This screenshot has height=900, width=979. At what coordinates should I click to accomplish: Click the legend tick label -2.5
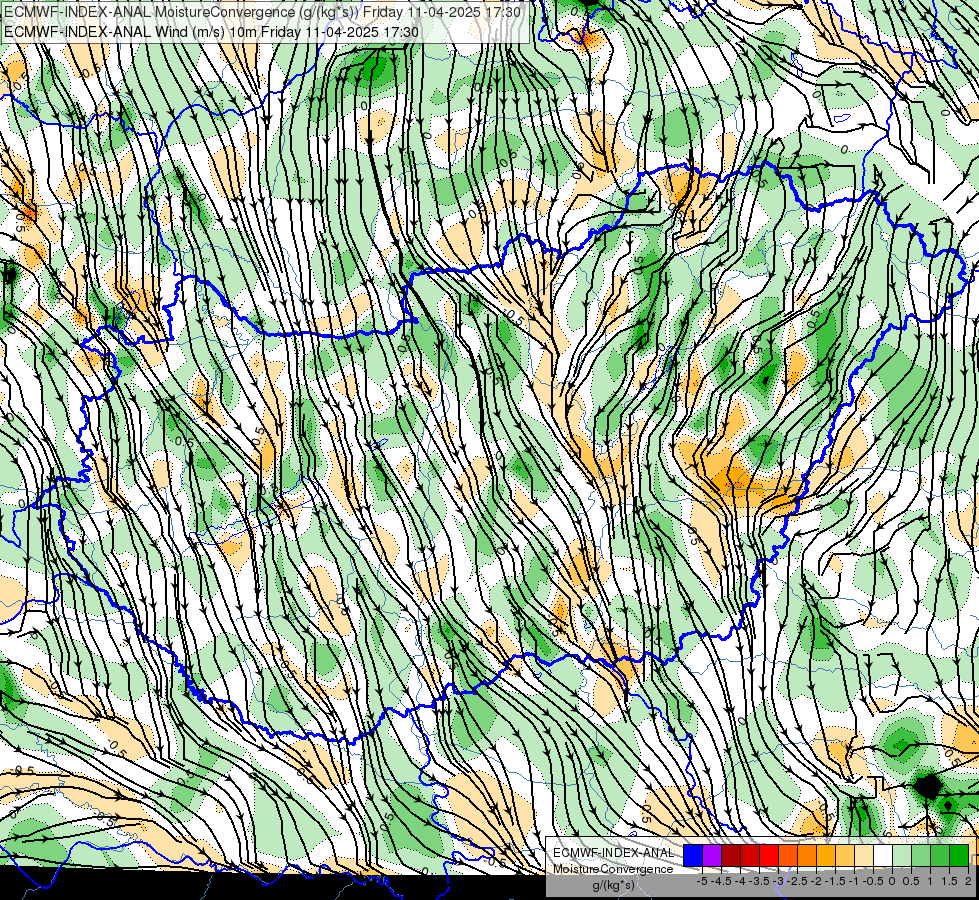(797, 881)
